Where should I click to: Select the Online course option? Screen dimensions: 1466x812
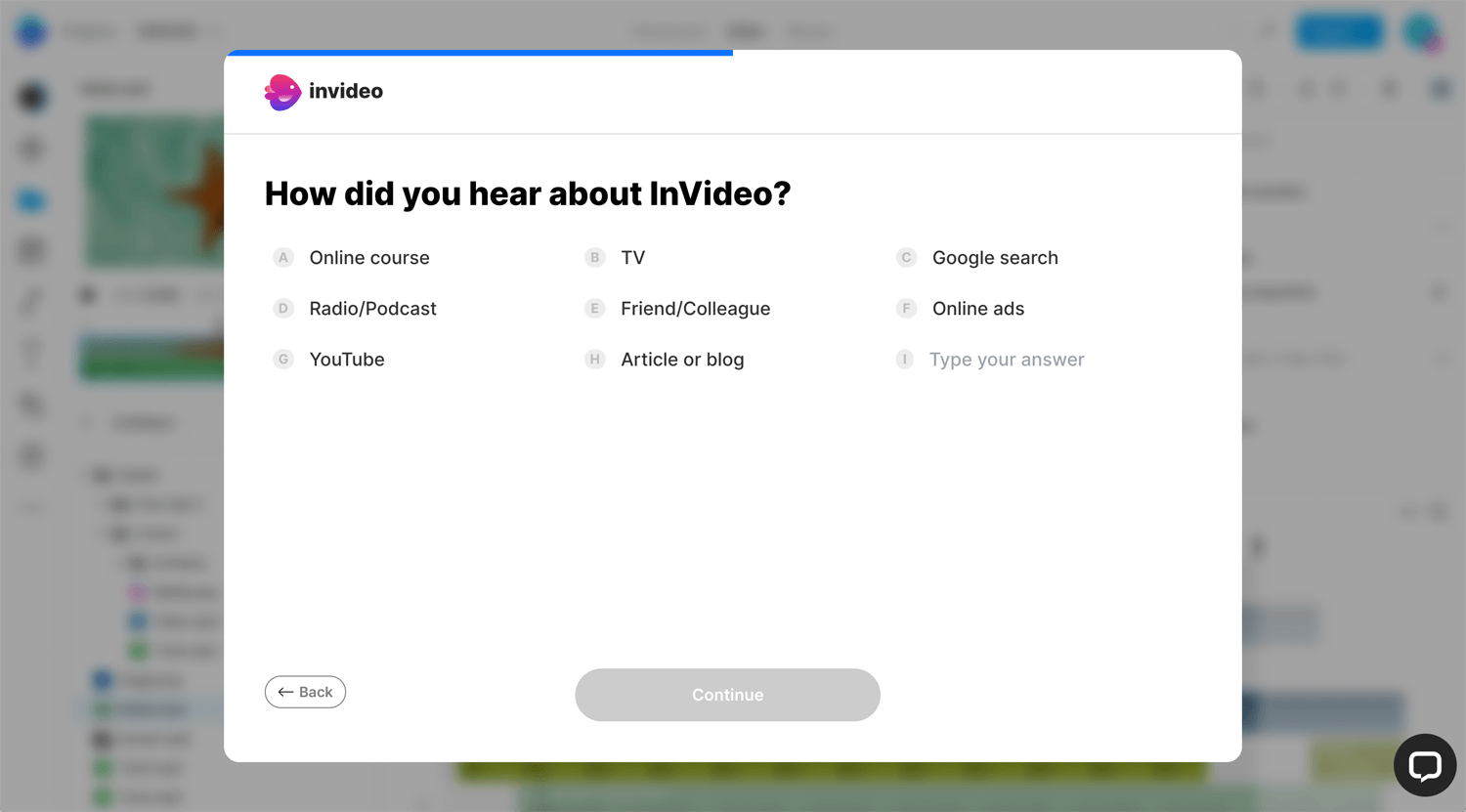352,258
